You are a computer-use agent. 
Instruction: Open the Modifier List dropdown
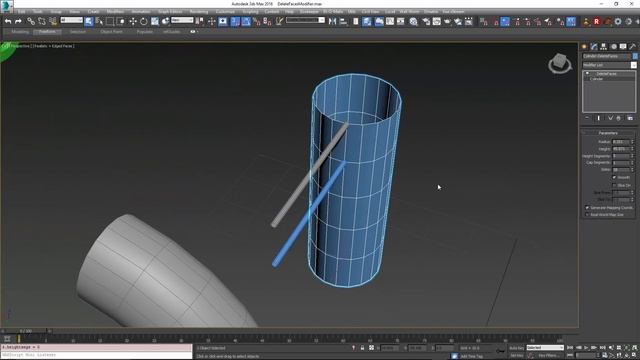click(609, 65)
